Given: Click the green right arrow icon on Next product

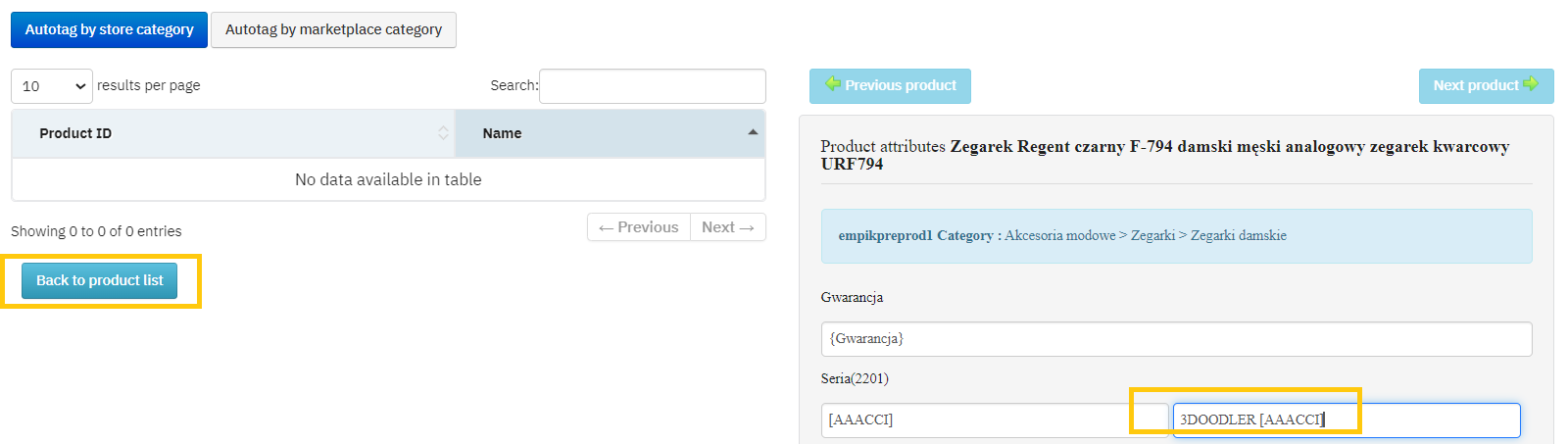Looking at the screenshot, I should [1530, 84].
